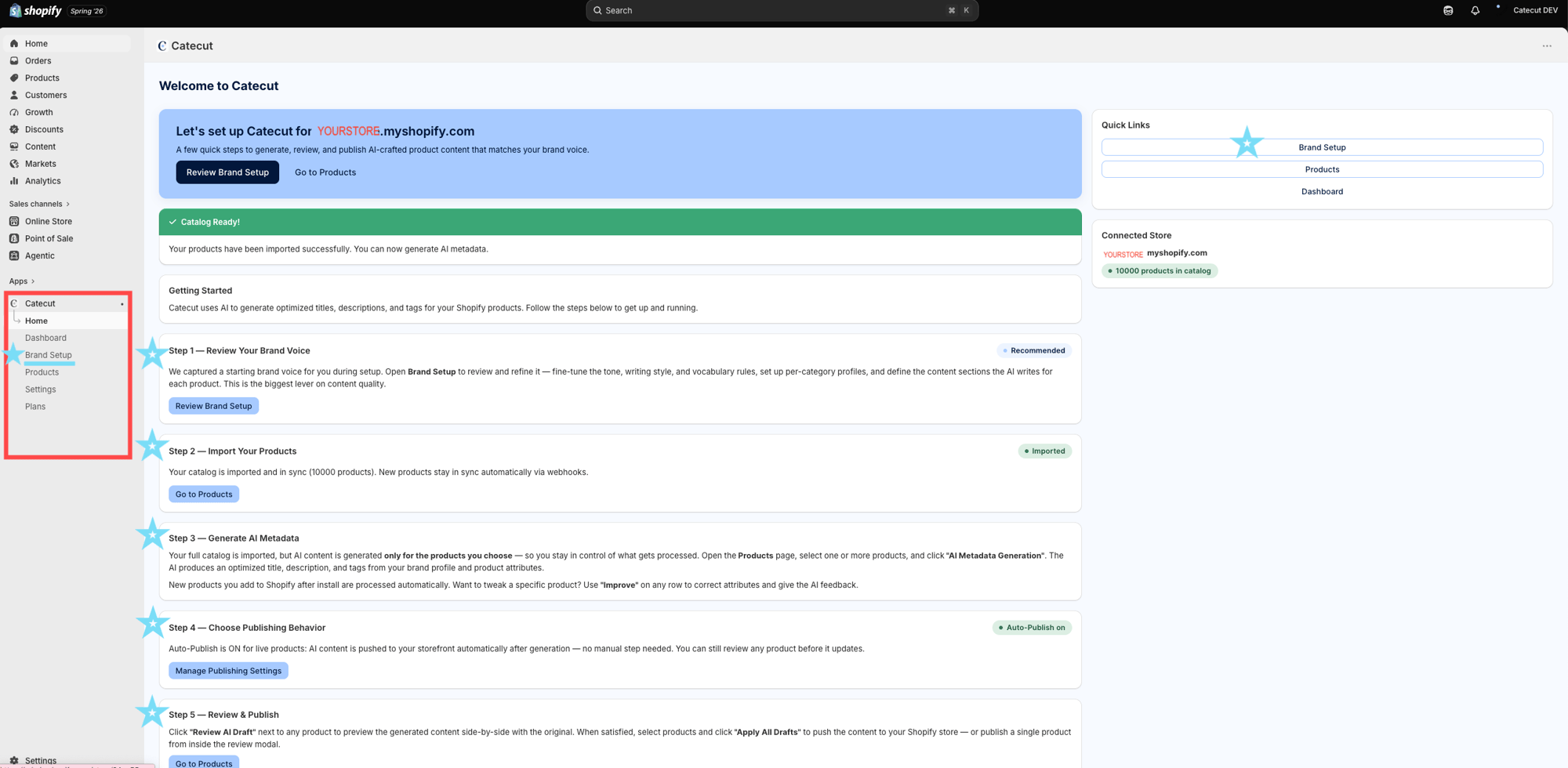
Task: Click dark Review Brand Setup button in banner
Action: point(227,172)
